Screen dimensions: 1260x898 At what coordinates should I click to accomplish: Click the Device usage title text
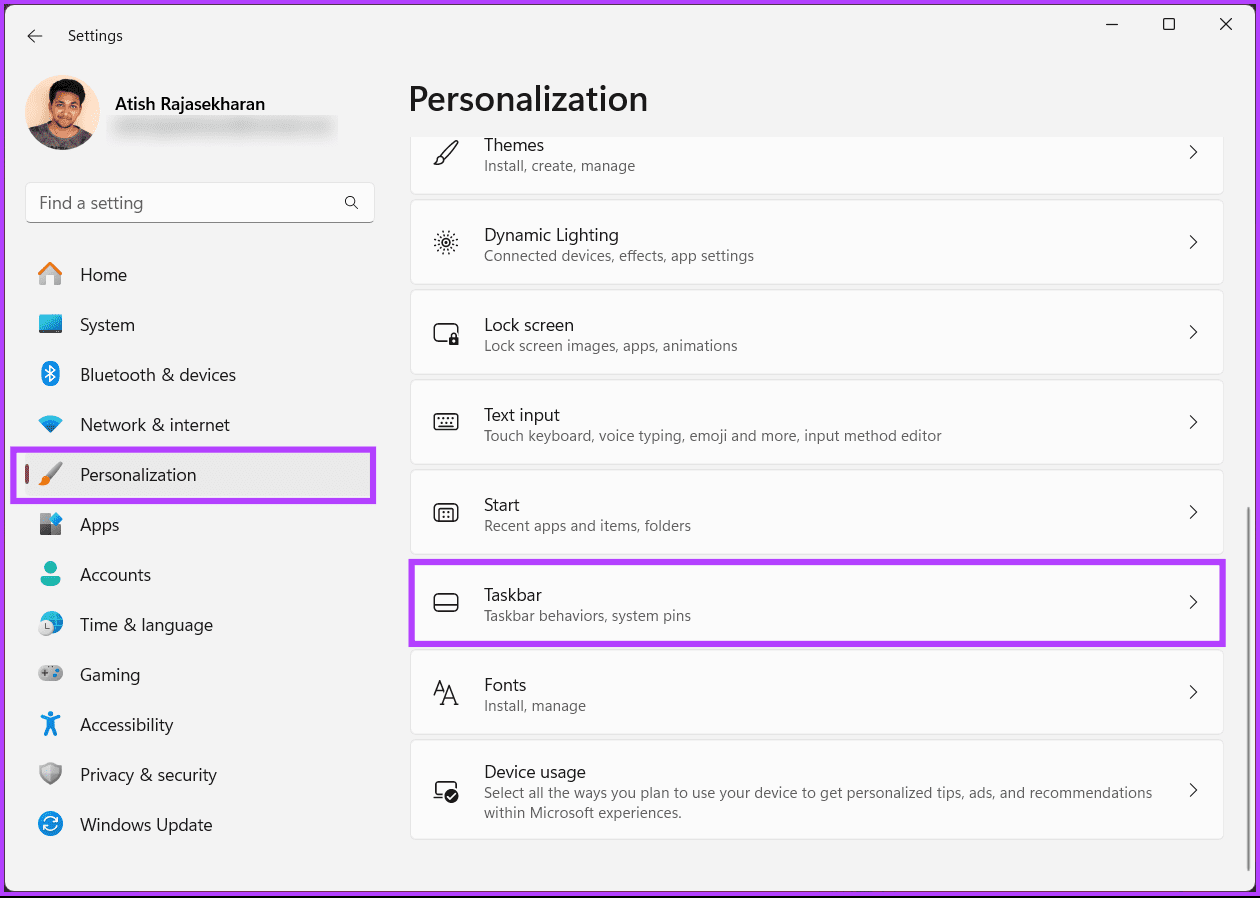pyautogui.click(x=535, y=772)
